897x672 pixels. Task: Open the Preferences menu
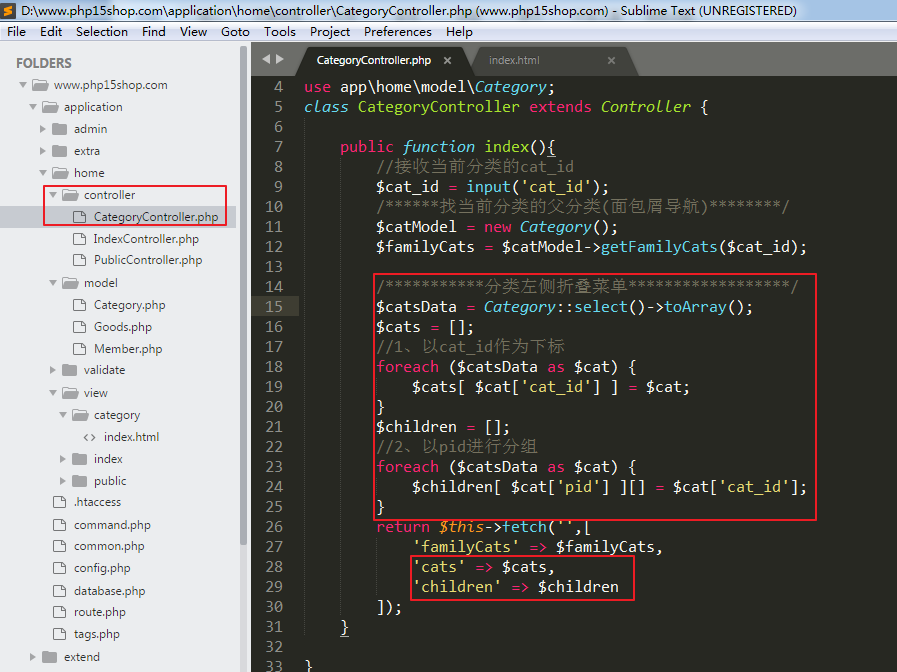point(398,32)
